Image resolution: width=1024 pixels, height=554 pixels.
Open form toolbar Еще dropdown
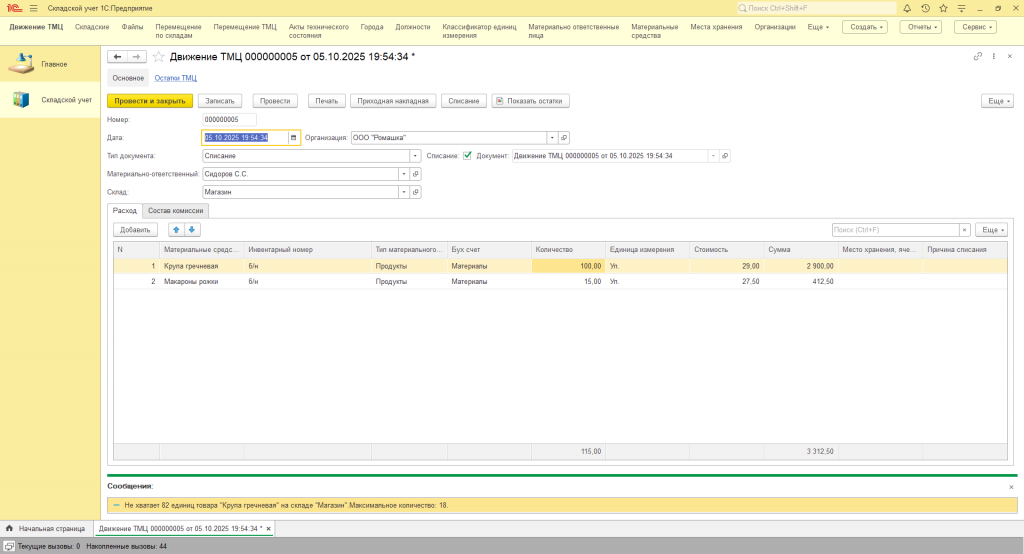tap(997, 101)
